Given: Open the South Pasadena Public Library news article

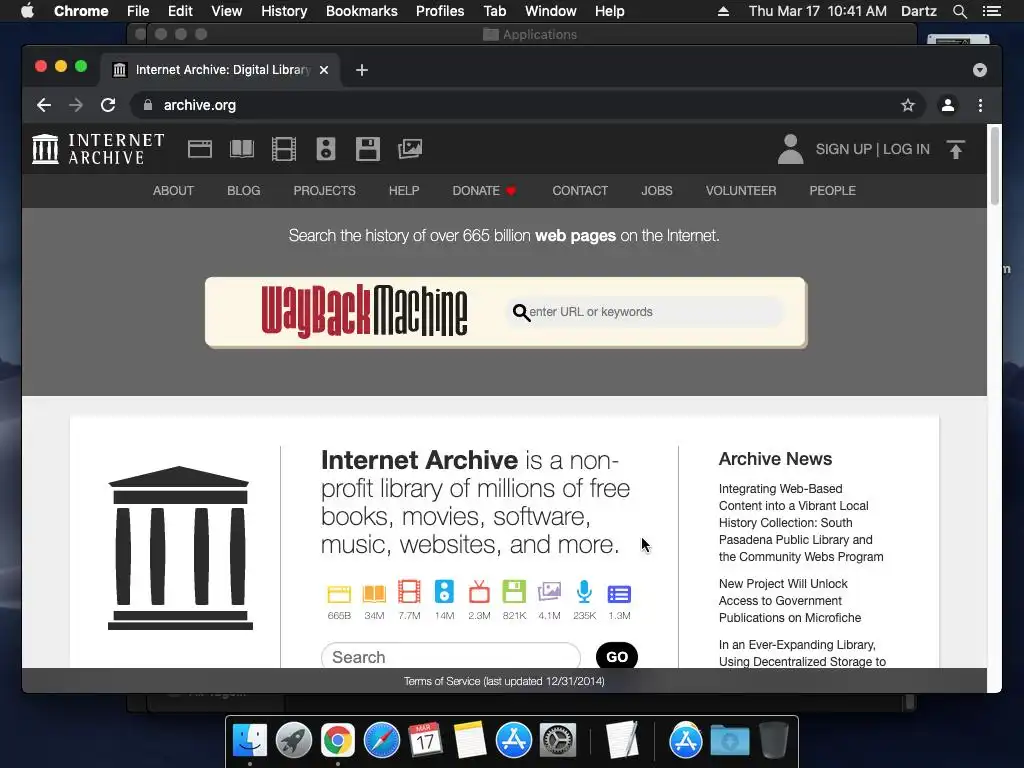Looking at the screenshot, I should coord(801,522).
